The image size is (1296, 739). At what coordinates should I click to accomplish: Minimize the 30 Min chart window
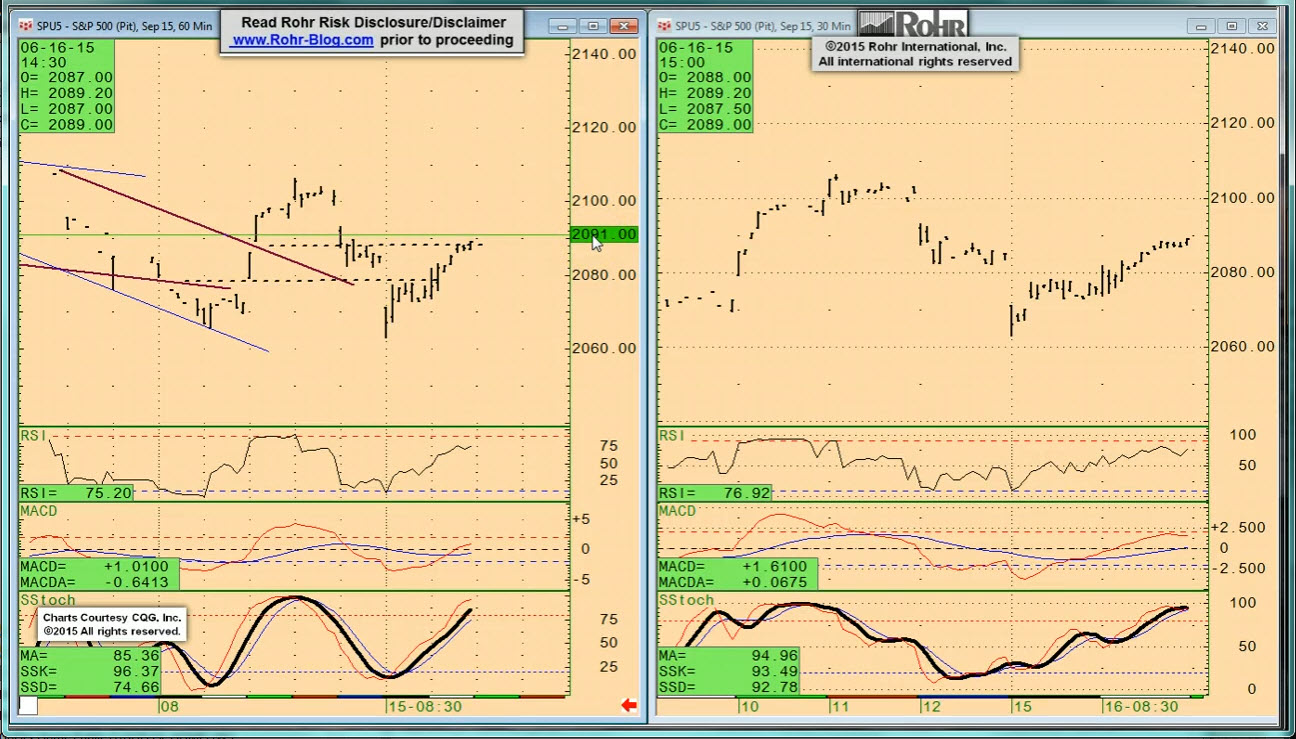point(1202,26)
